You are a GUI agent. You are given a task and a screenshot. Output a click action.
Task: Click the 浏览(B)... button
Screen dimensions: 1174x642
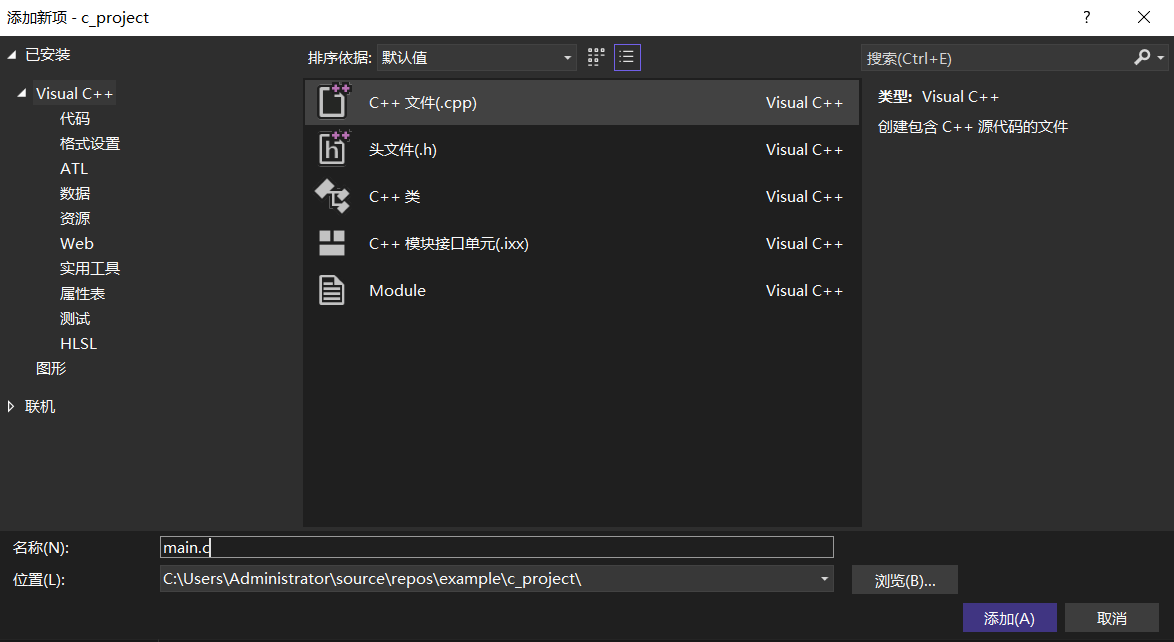coord(905,580)
